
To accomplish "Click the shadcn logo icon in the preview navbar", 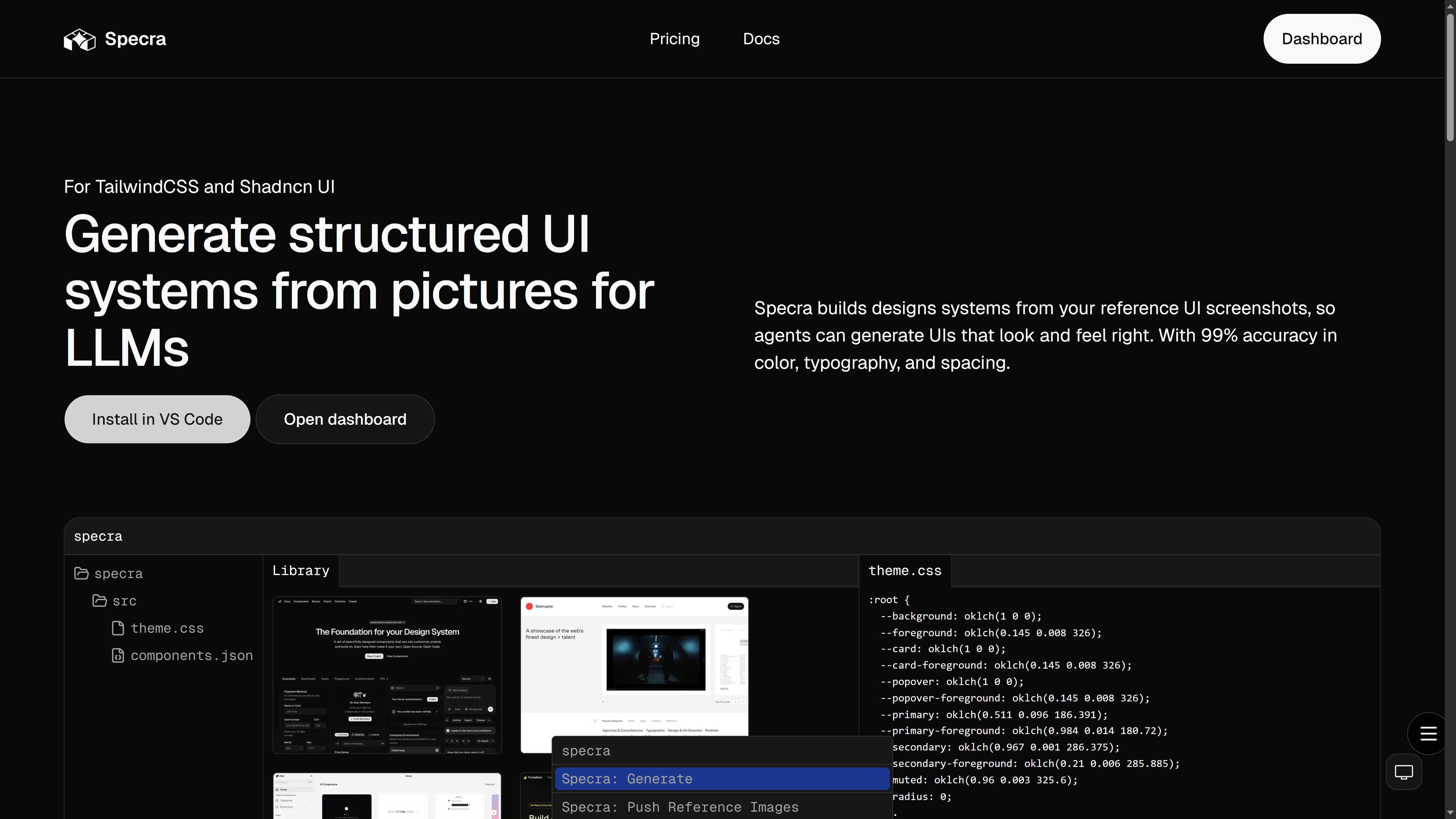I will tap(280, 601).
